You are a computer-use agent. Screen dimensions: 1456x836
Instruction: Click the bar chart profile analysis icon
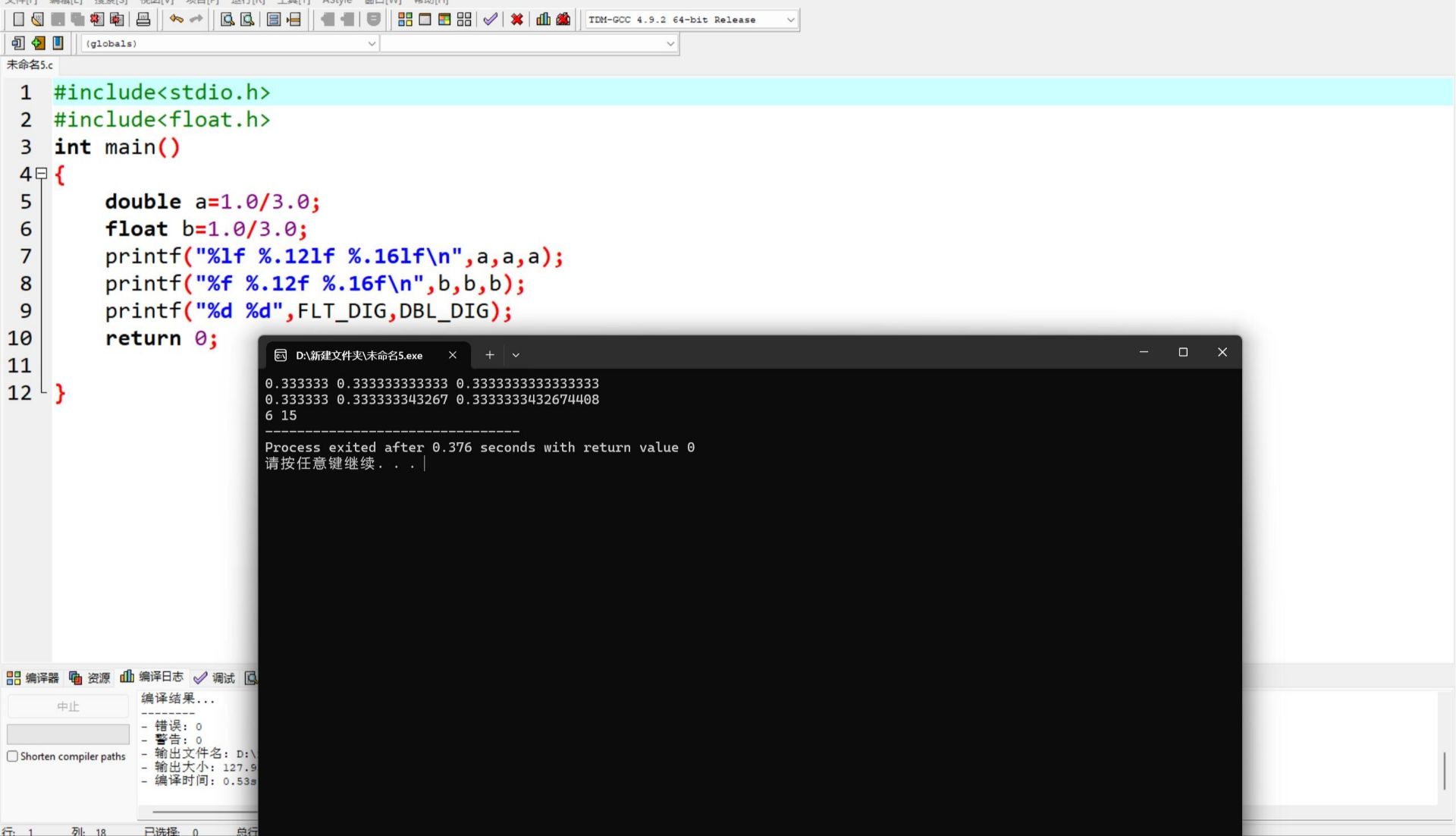[543, 20]
